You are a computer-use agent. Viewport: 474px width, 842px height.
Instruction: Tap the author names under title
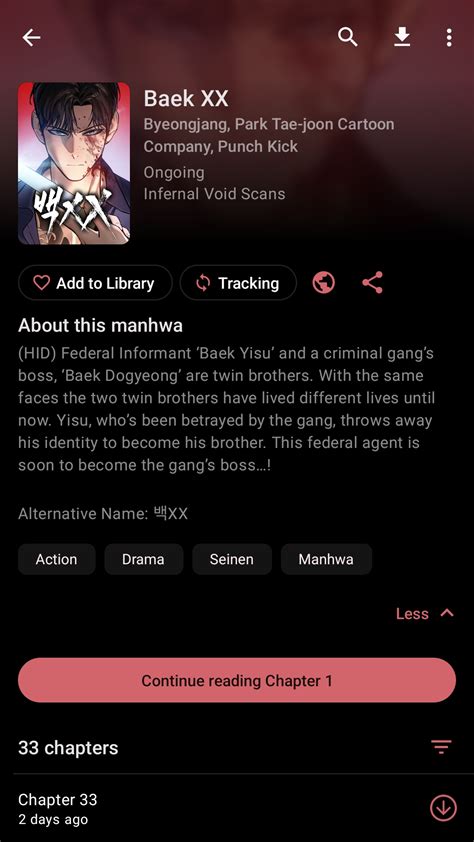pos(268,135)
